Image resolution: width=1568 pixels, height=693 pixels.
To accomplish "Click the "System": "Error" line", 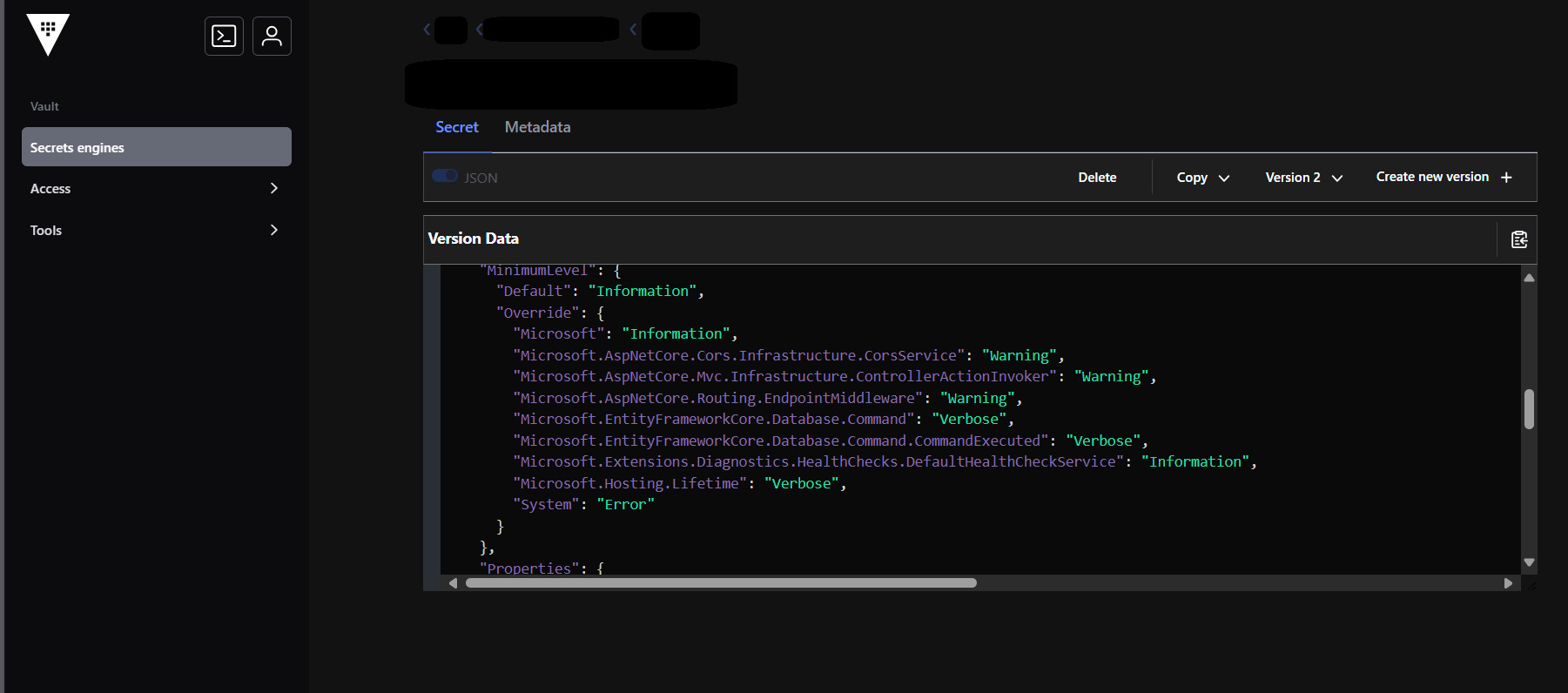I will (583, 504).
